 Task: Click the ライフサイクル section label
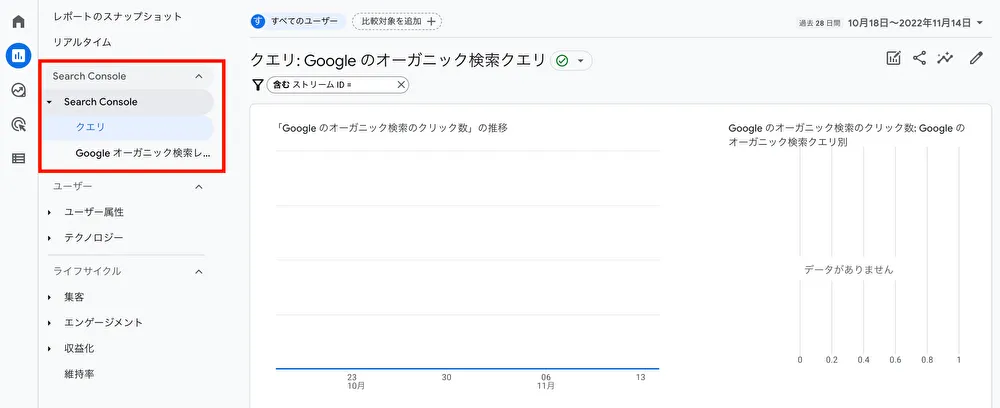point(87,271)
